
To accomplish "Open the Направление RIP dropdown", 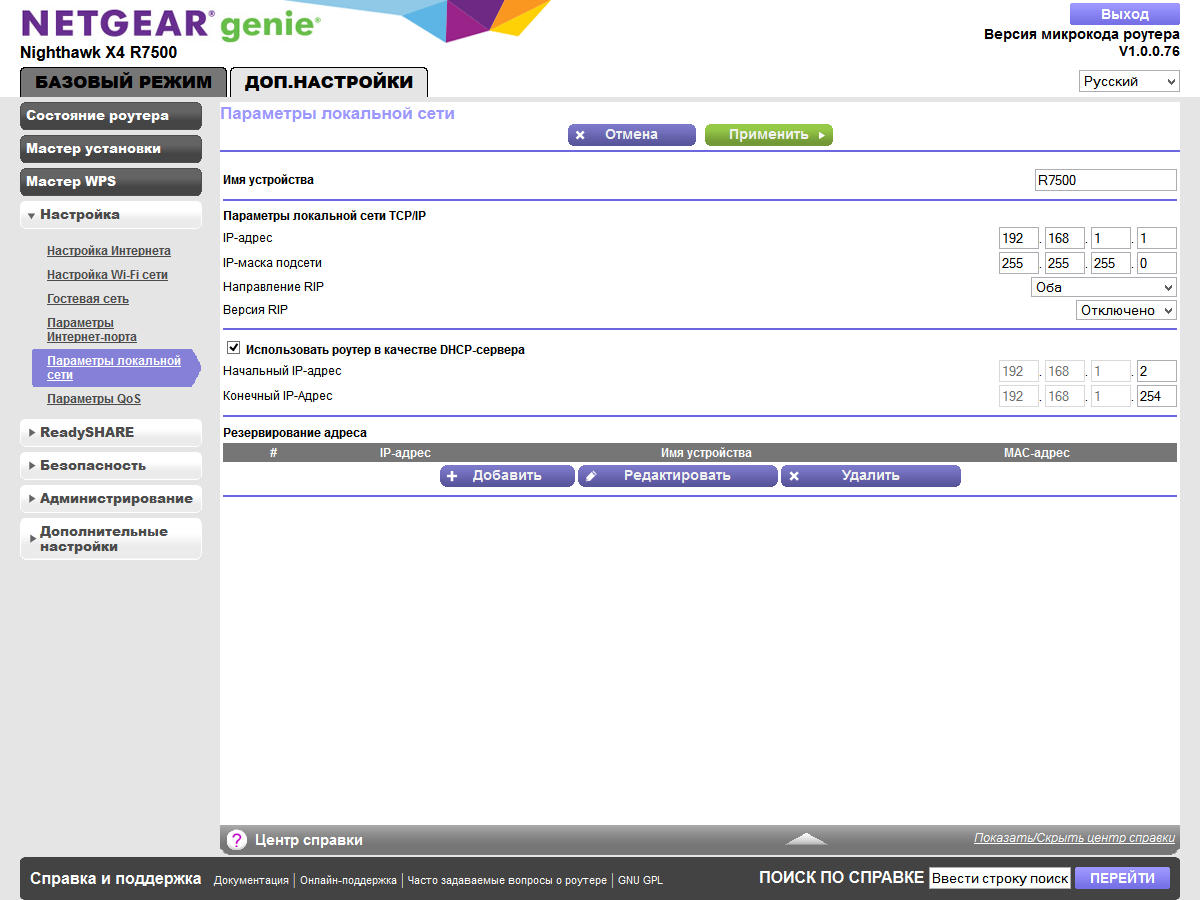I will point(1104,287).
